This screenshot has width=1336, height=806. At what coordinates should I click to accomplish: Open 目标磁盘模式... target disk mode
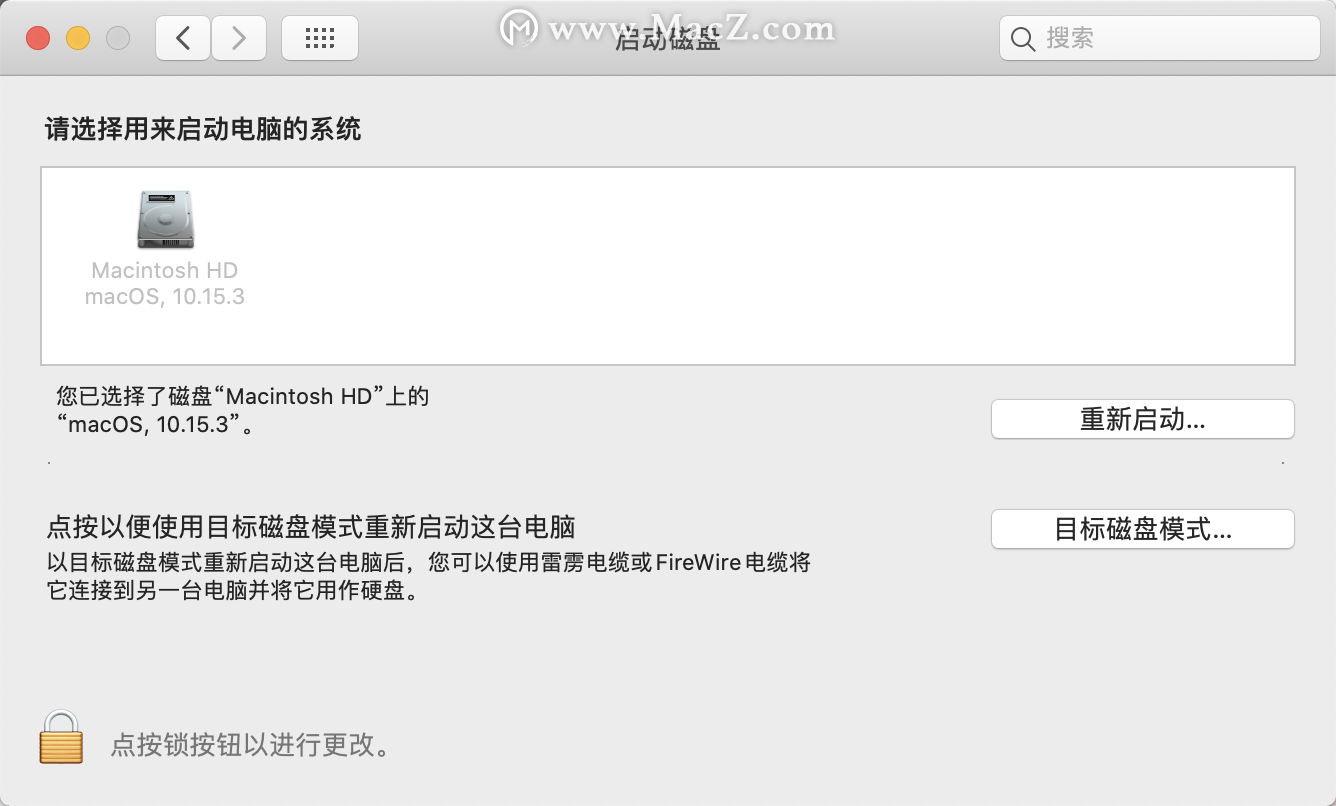[x=1143, y=529]
